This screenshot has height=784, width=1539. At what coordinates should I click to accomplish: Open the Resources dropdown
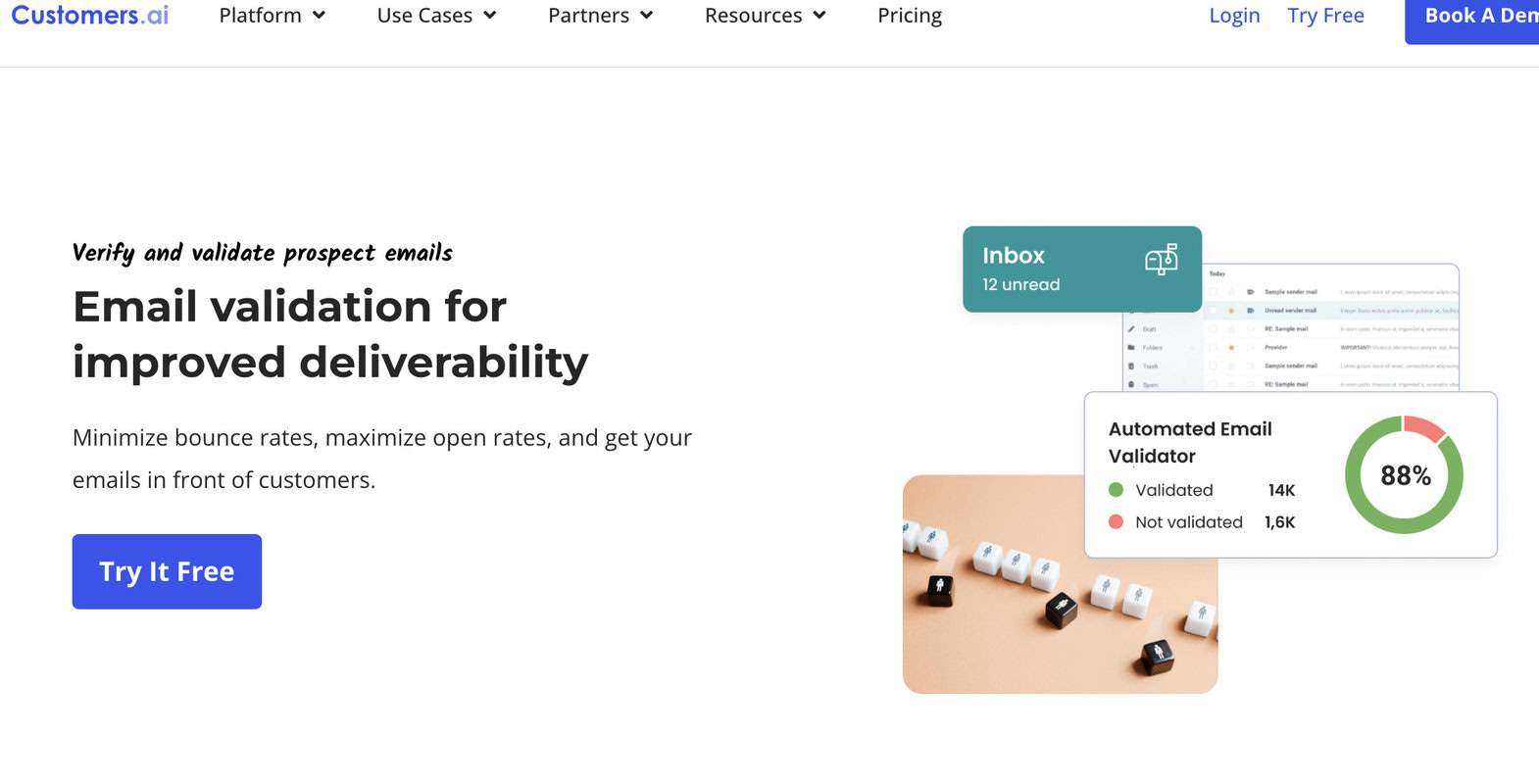(764, 15)
